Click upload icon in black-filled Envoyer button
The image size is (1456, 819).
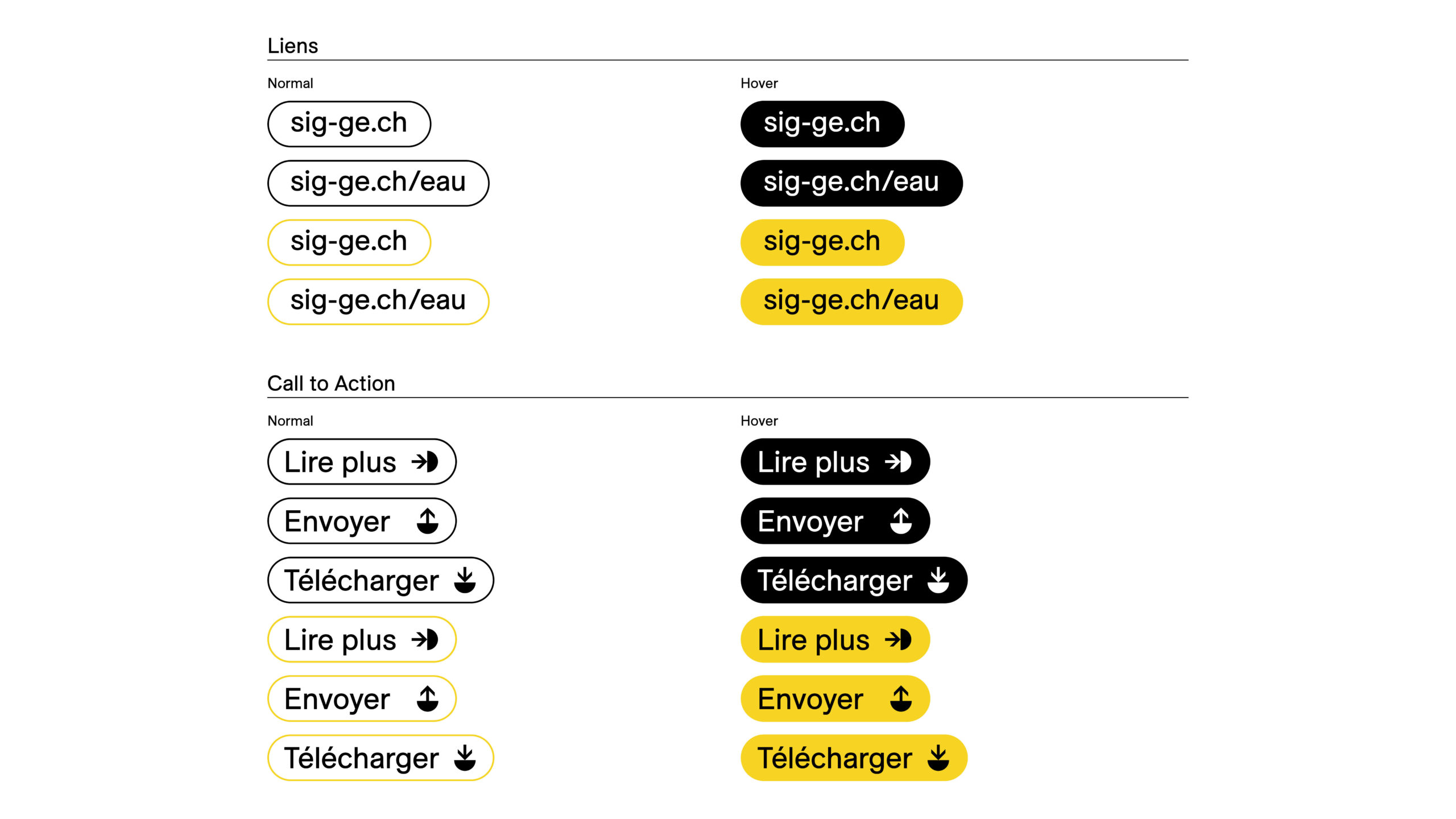point(901,521)
